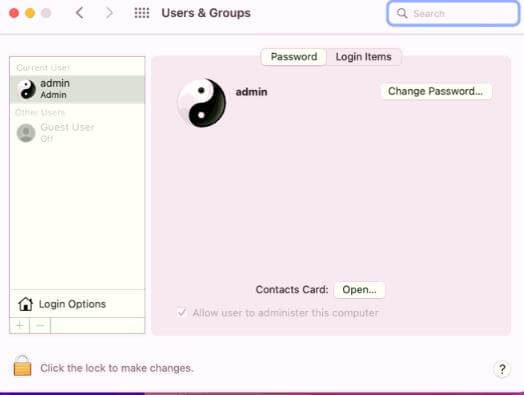
Task: Toggle Allow user to administer this computer
Action: [x=182, y=313]
